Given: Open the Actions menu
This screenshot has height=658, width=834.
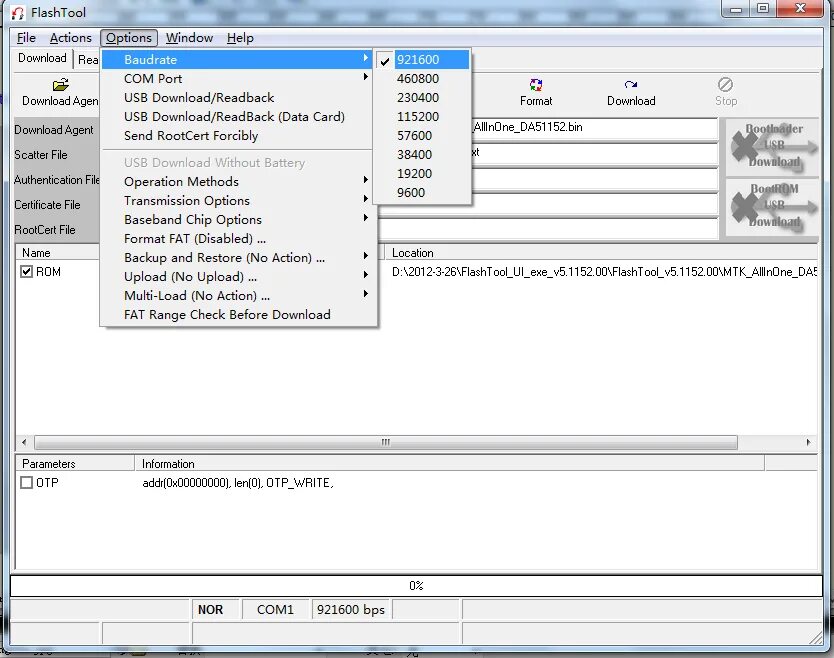Looking at the screenshot, I should tap(70, 38).
